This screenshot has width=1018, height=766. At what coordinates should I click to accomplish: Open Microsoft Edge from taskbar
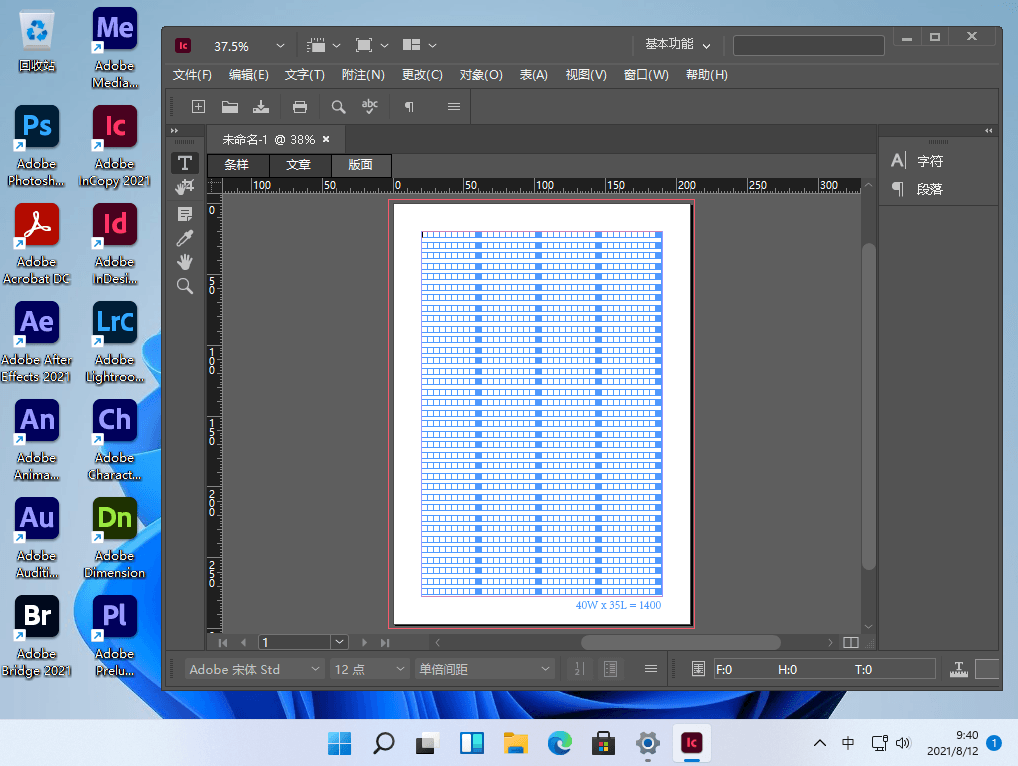click(x=560, y=743)
